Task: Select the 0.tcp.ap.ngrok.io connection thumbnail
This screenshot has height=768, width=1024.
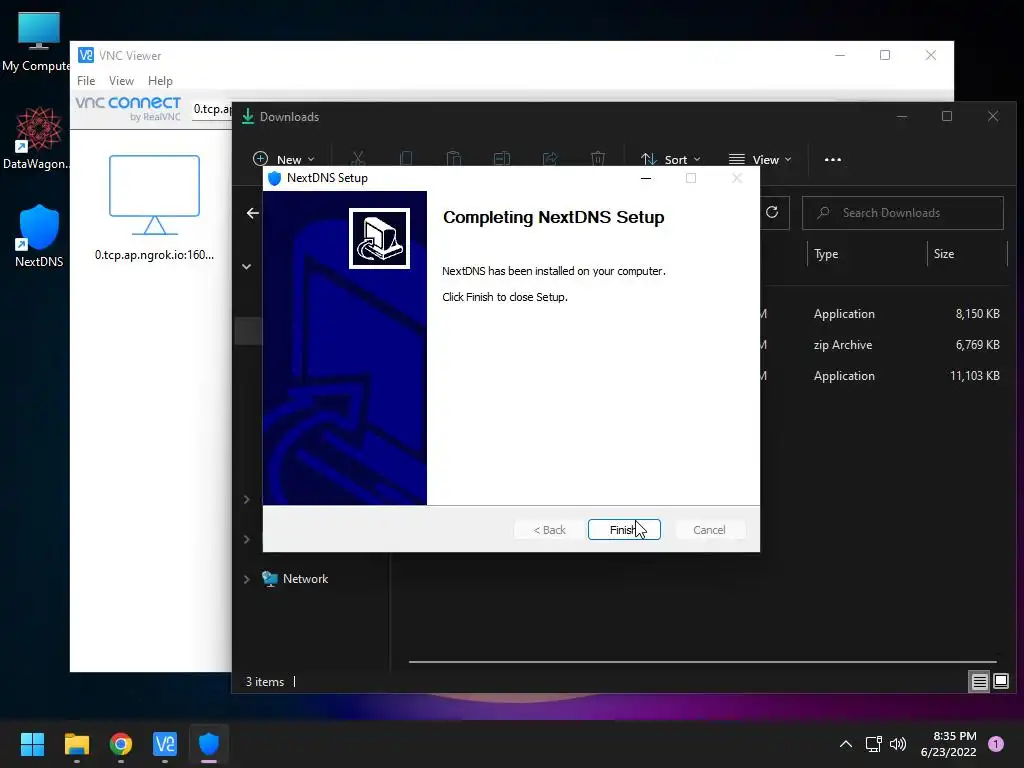Action: pyautogui.click(x=154, y=208)
